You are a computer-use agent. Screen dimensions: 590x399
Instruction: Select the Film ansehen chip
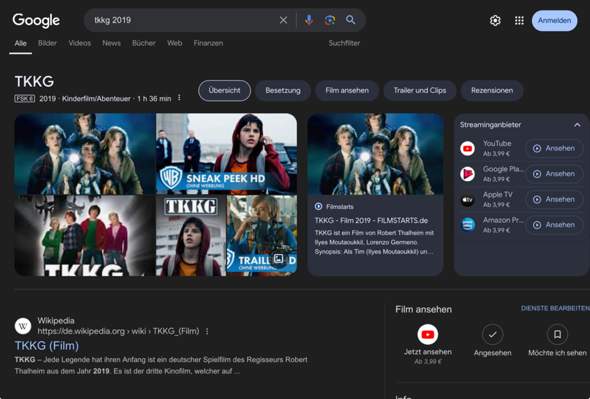347,91
